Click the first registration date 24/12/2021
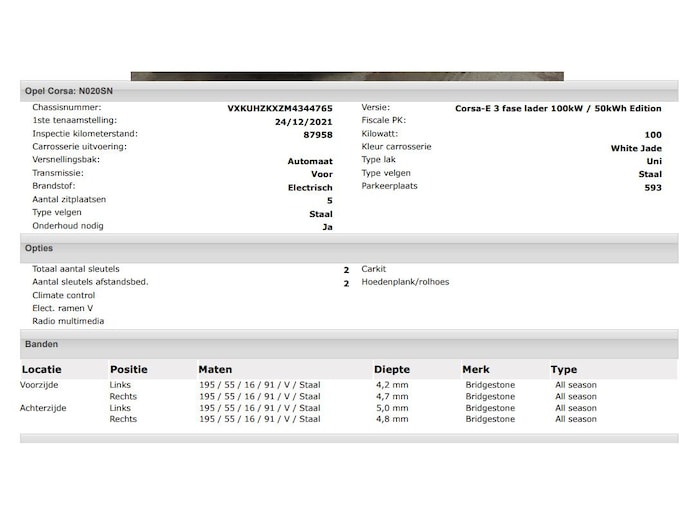 (304, 121)
